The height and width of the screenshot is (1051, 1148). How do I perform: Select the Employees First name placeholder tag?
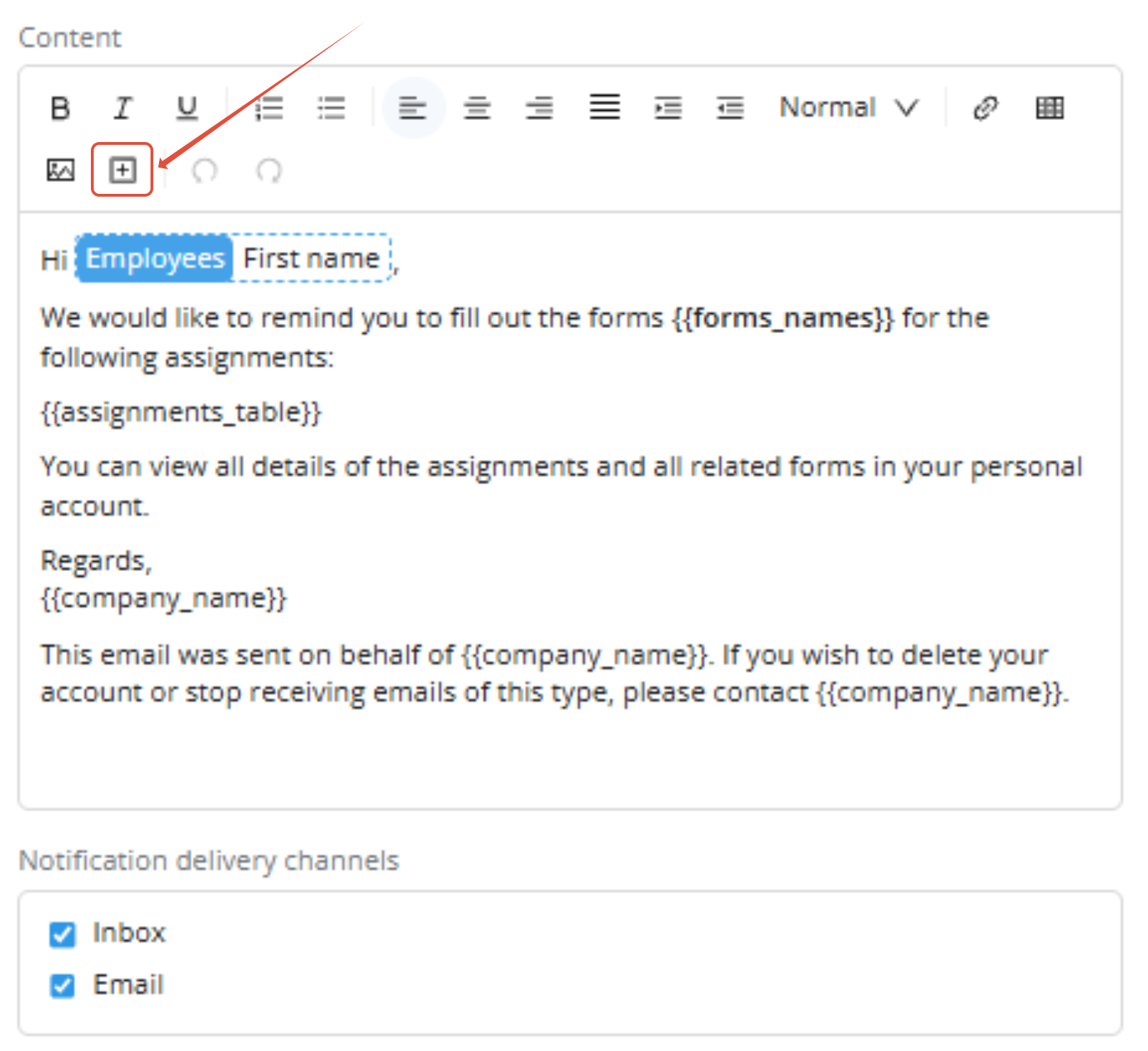234,258
